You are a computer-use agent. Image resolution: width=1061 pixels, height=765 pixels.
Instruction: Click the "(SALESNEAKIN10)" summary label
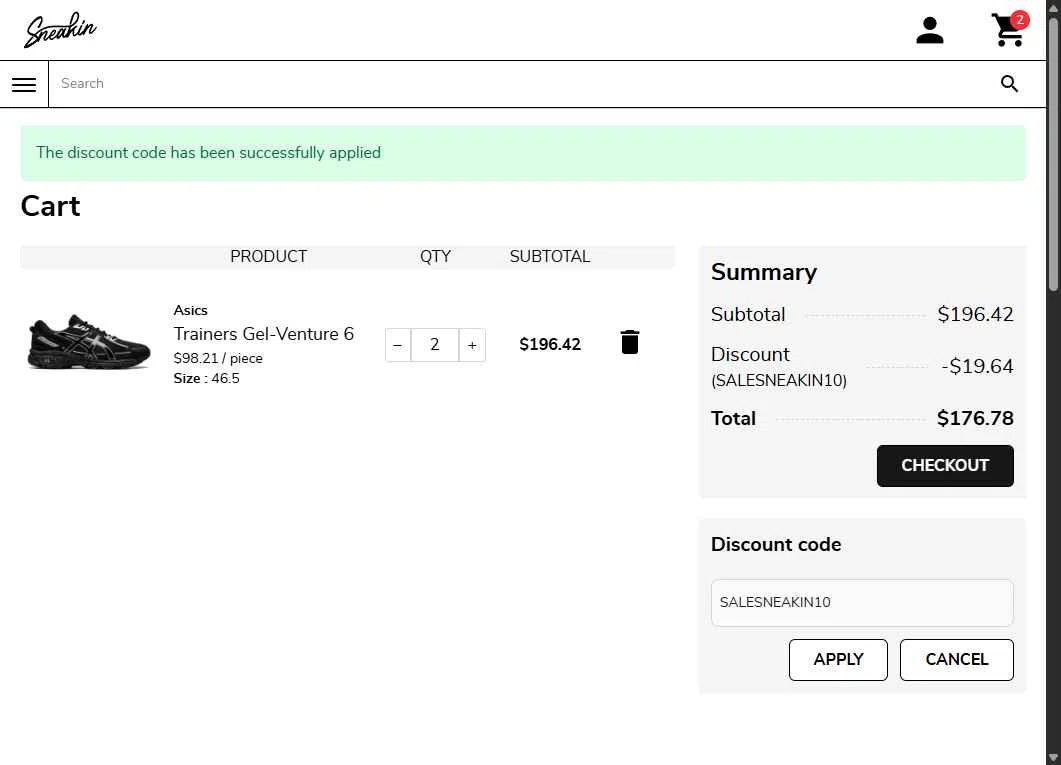779,381
